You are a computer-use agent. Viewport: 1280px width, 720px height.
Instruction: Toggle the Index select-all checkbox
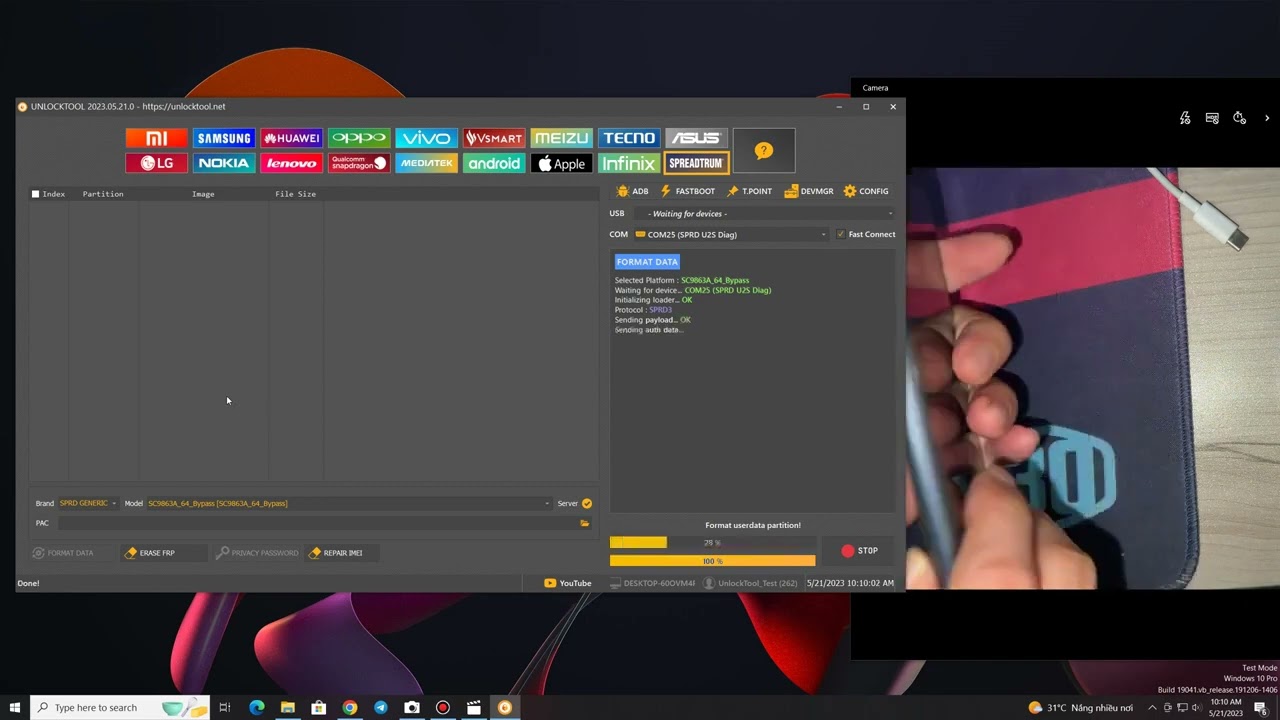pos(36,194)
